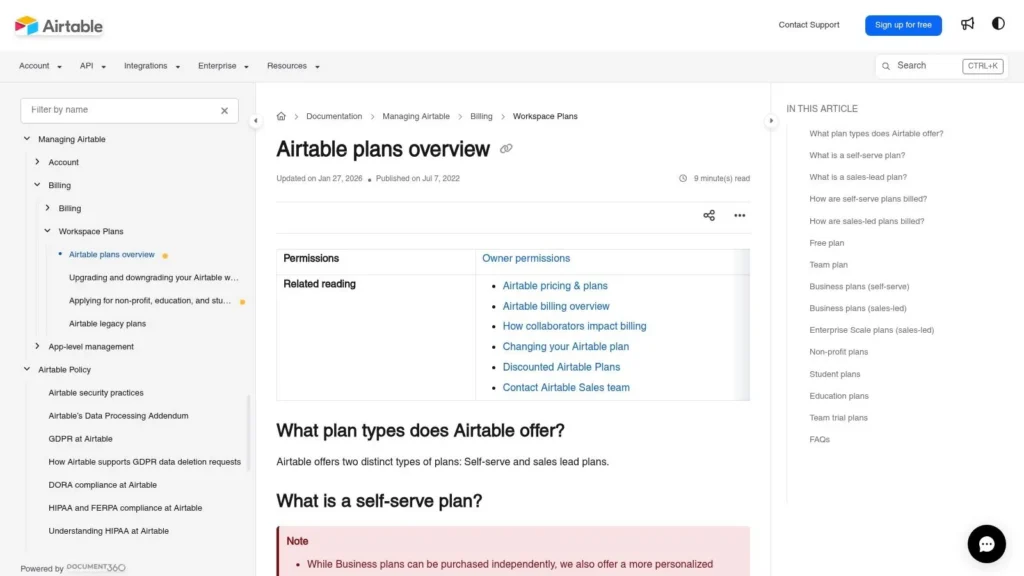Collapse the In This Article panel arrow

coord(771,118)
